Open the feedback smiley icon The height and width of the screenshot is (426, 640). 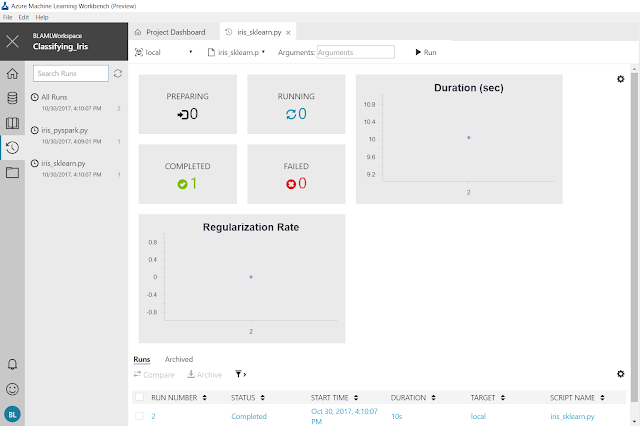[x=12, y=389]
